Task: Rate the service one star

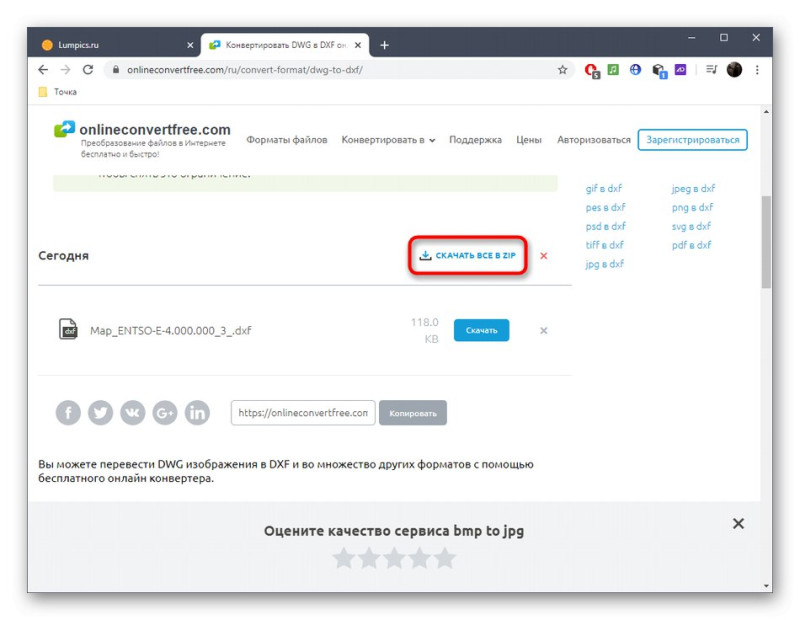Action: click(x=344, y=558)
